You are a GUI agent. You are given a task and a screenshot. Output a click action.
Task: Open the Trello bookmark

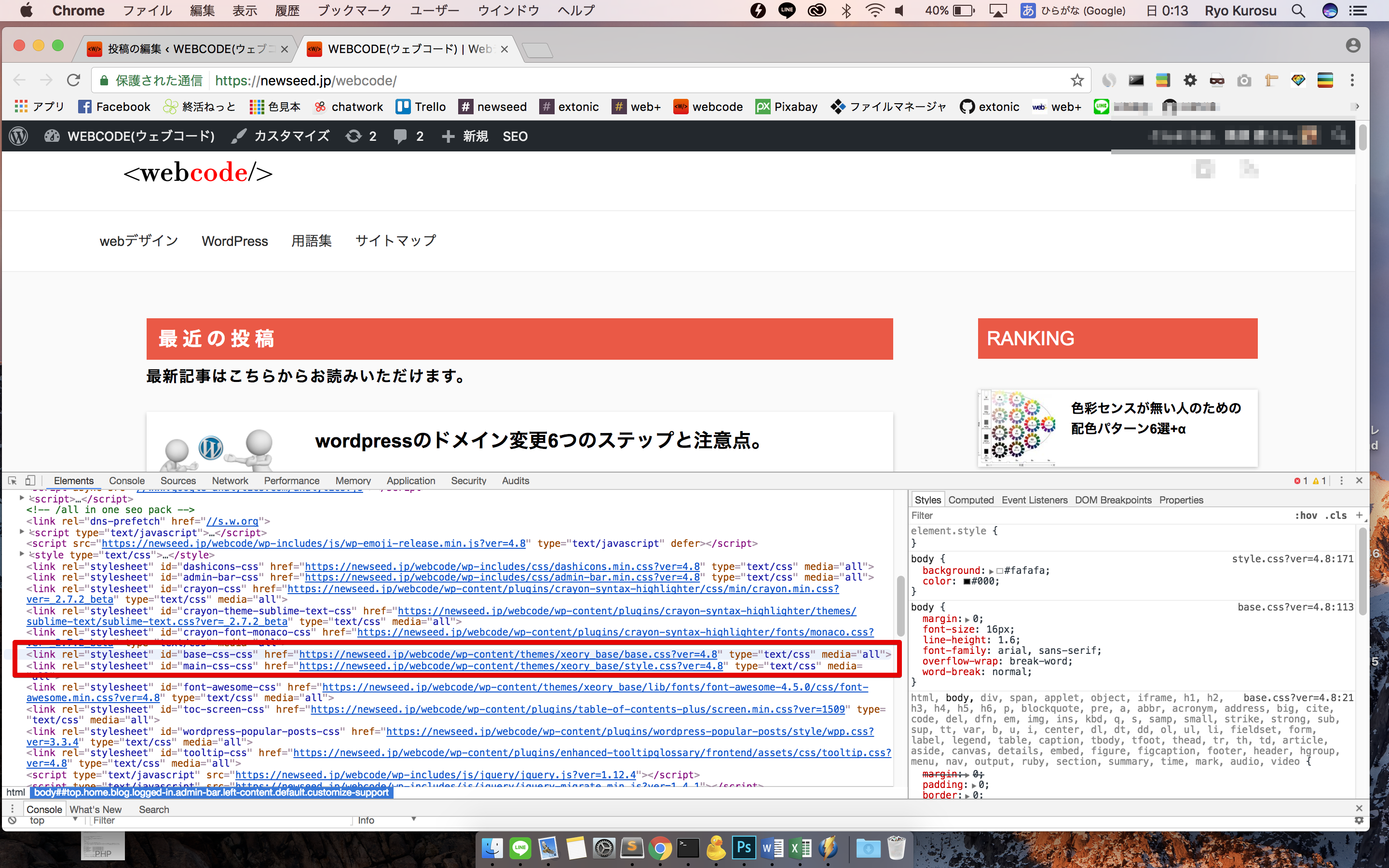421,107
